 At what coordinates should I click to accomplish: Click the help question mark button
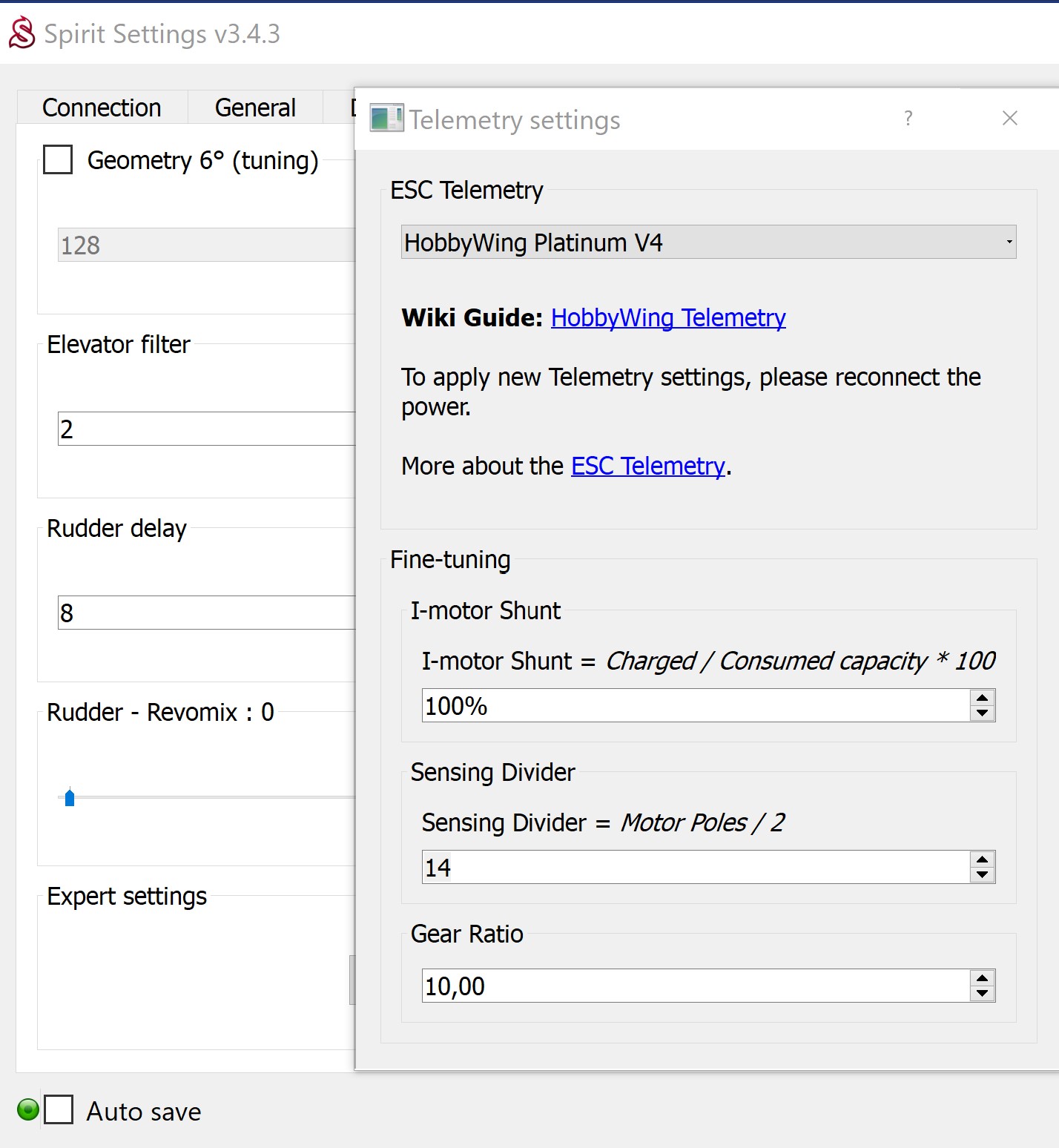coord(908,119)
